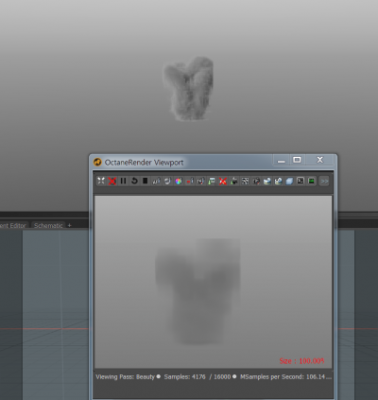
Task: Stop the render with square icon
Action: pyautogui.click(x=145, y=181)
